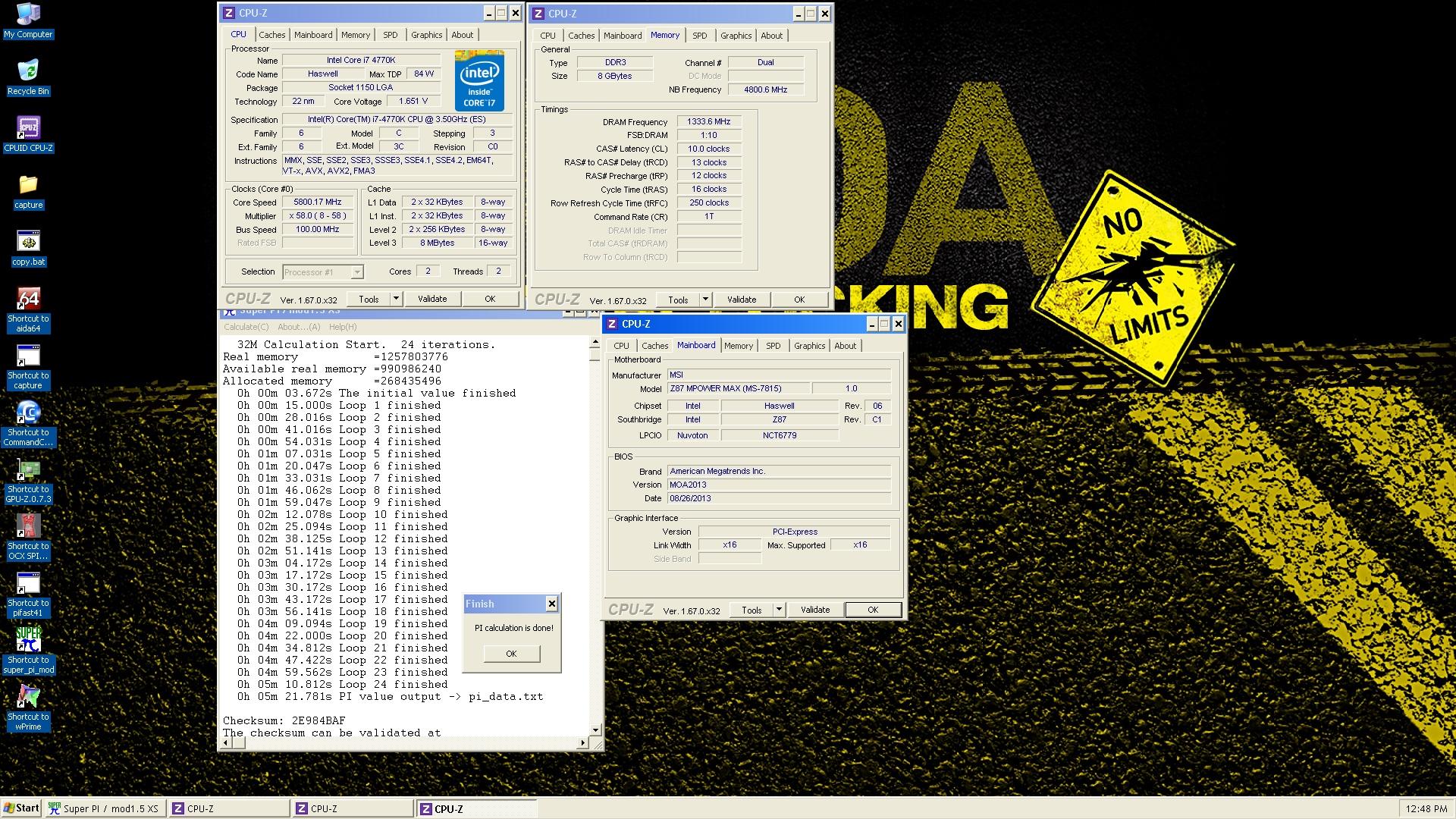Open the Recycle Bin desktop icon
The height and width of the screenshot is (819, 1456).
pyautogui.click(x=28, y=77)
